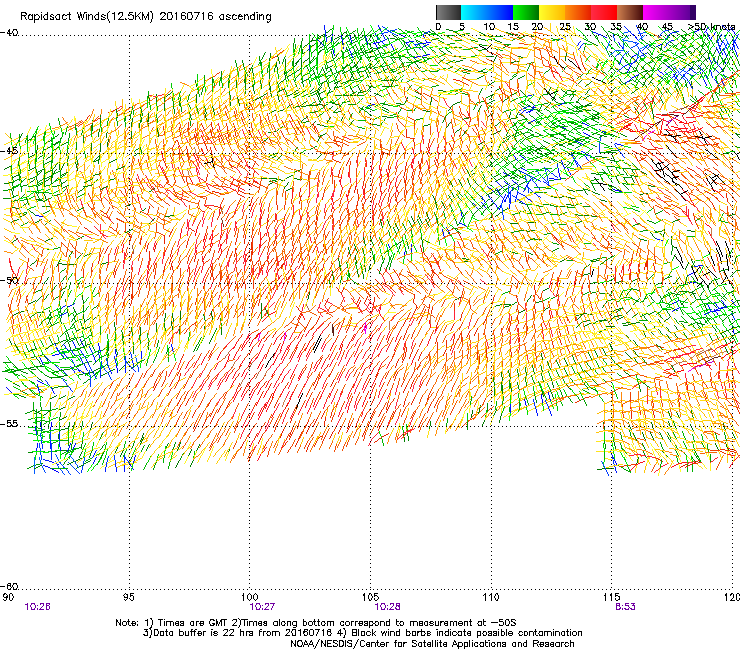Click the yellow 20-25 knots legend segment
Viewport: 740px width, 650px height.
click(x=552, y=12)
